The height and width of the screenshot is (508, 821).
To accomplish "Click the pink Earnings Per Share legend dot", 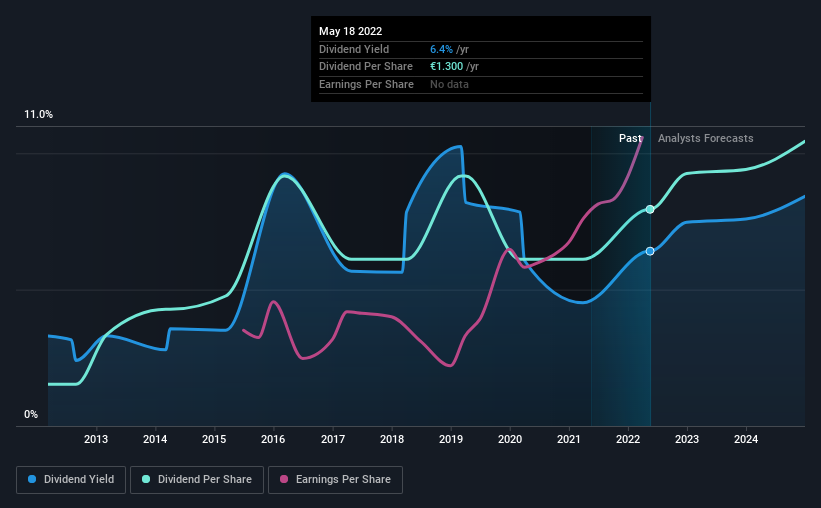I will (x=284, y=479).
